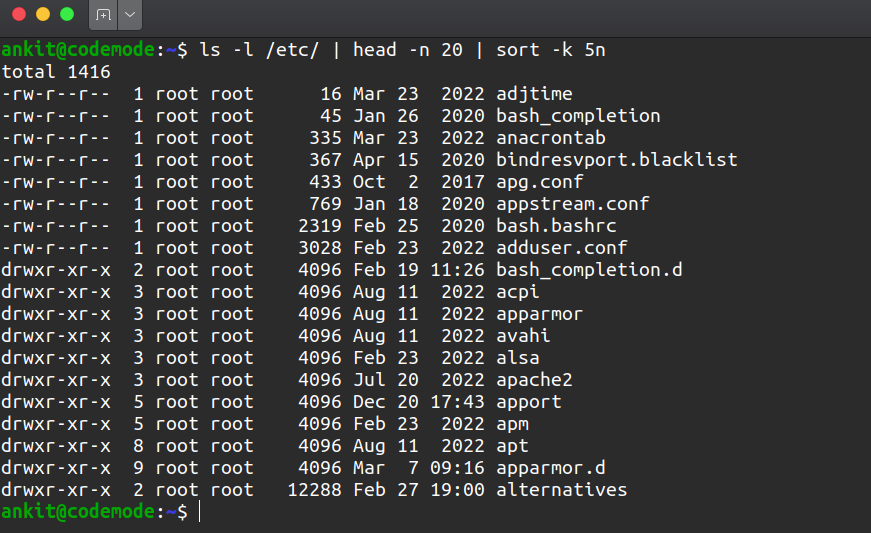Click the 'total 1416' output line
Screen dimensions: 871x533
coord(56,72)
